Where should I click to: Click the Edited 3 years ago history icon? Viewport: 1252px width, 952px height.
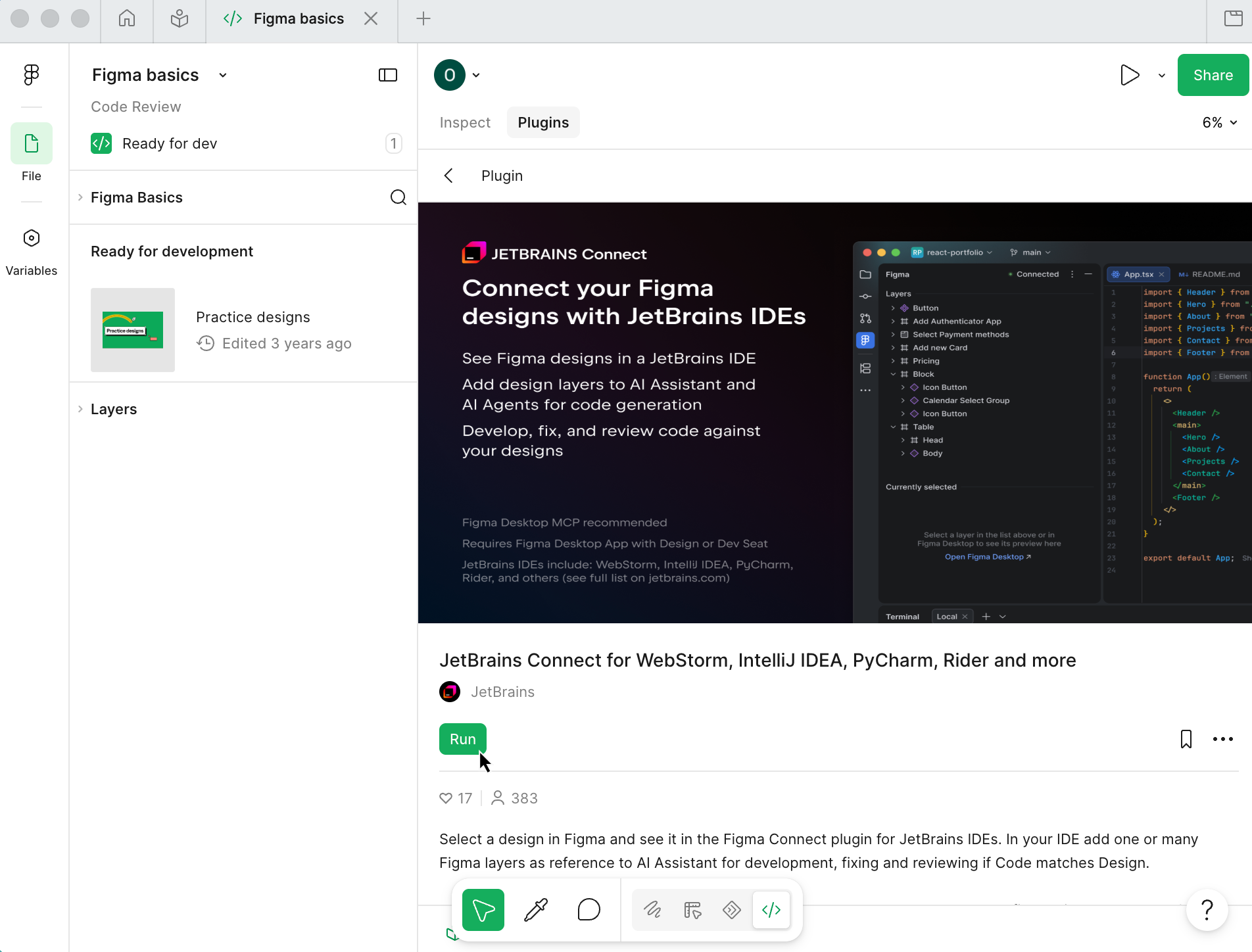click(206, 343)
